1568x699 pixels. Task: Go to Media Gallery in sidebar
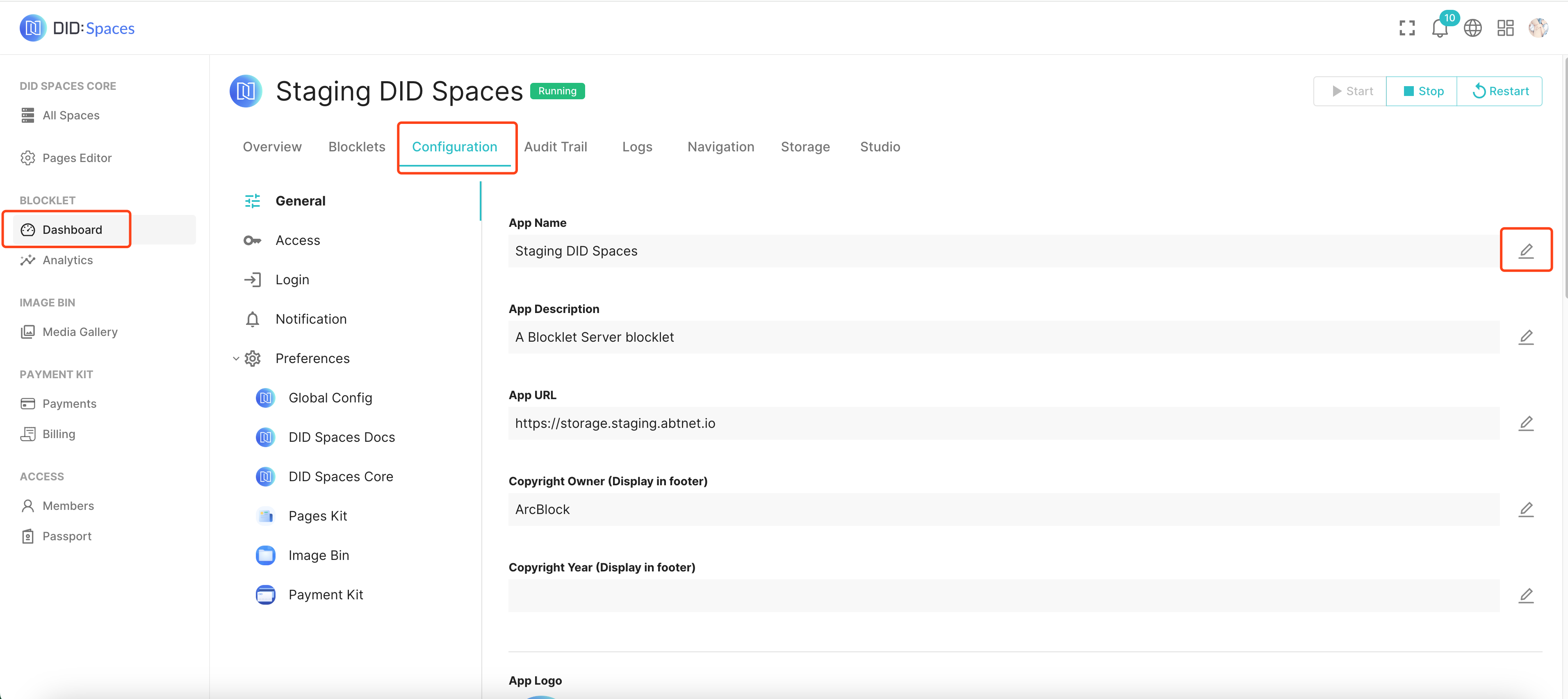(80, 332)
